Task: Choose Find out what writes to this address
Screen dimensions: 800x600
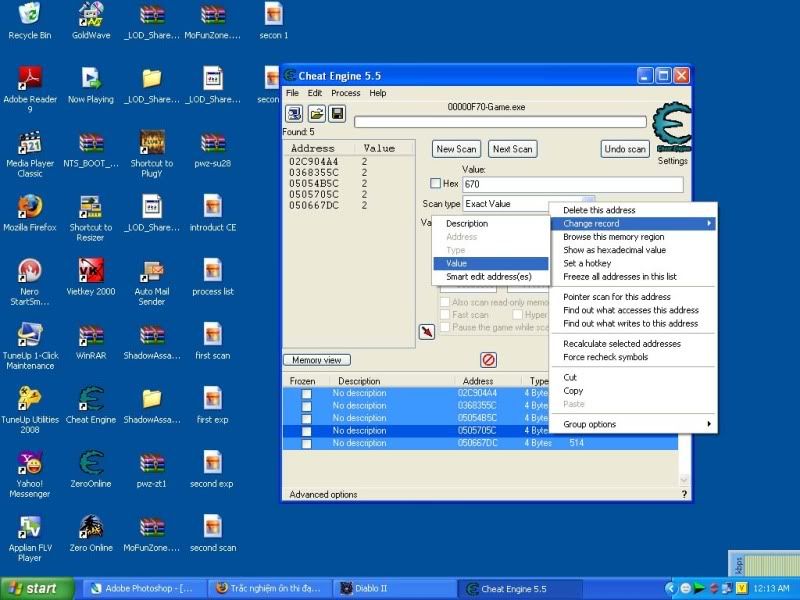Action: click(x=633, y=323)
